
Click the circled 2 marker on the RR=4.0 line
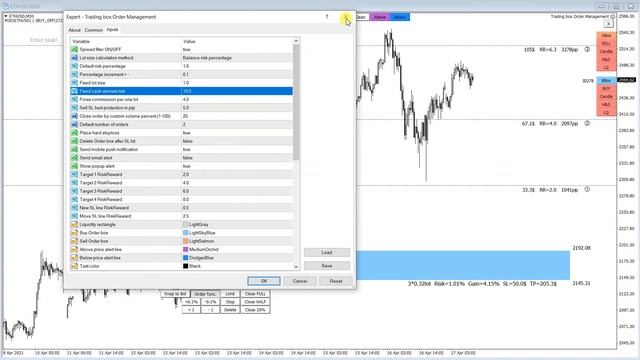click(x=587, y=123)
